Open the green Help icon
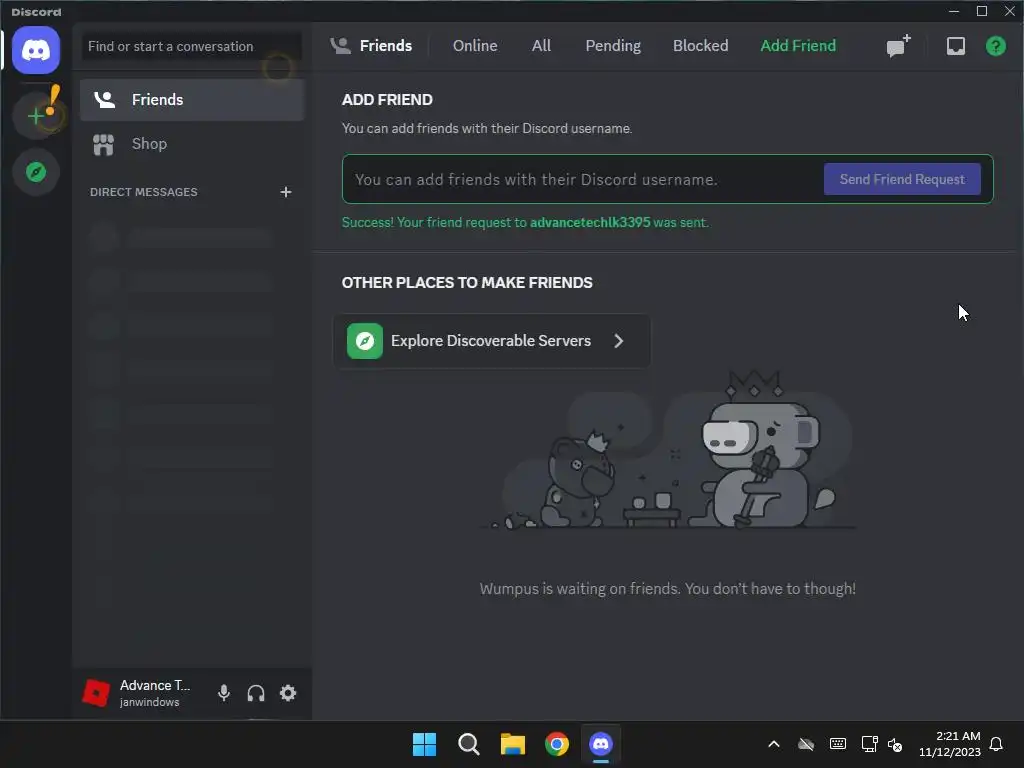The height and width of the screenshot is (768, 1024). [995, 46]
